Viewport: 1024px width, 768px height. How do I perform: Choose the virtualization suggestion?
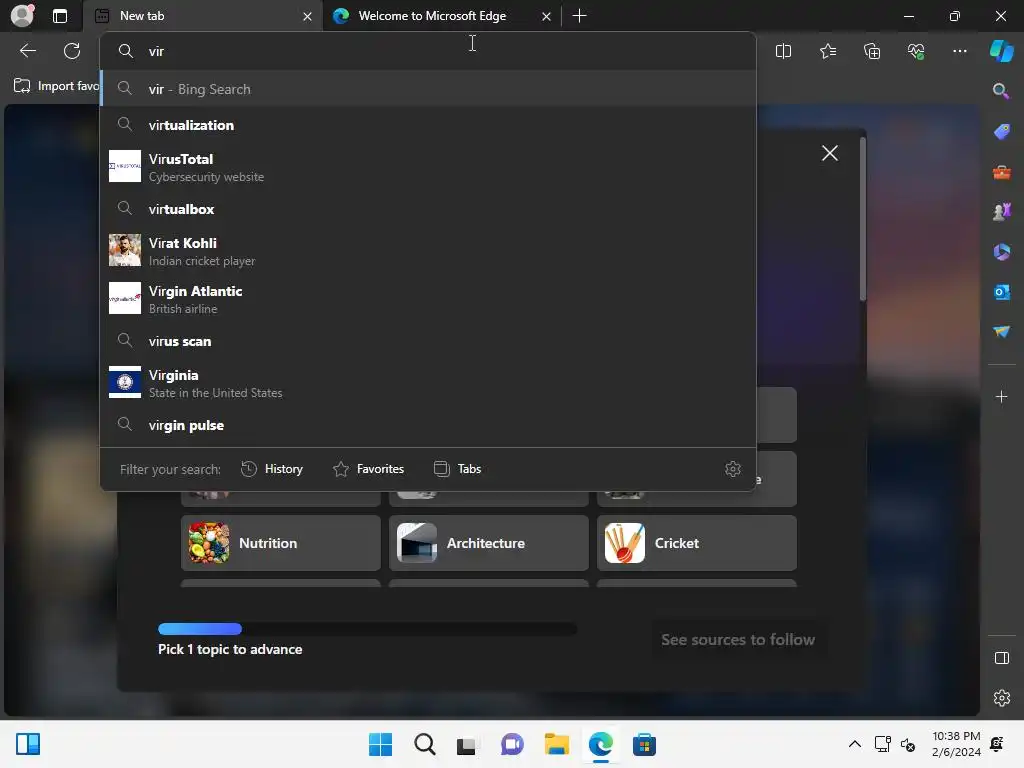click(428, 125)
